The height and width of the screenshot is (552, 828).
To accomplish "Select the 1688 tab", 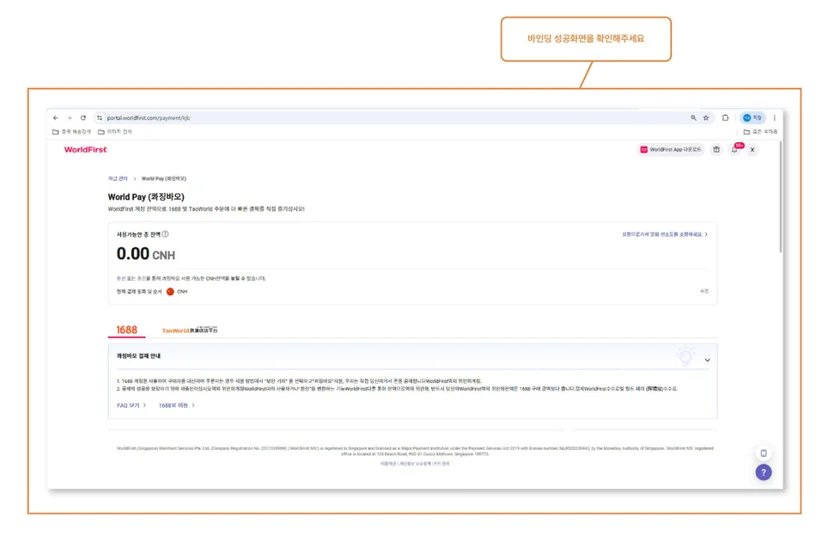I will click(x=127, y=330).
